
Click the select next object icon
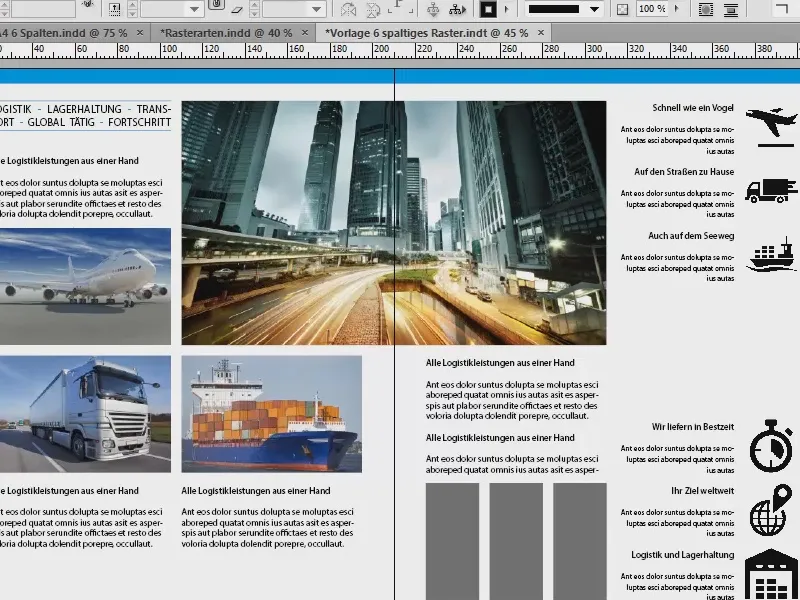[x=457, y=9]
